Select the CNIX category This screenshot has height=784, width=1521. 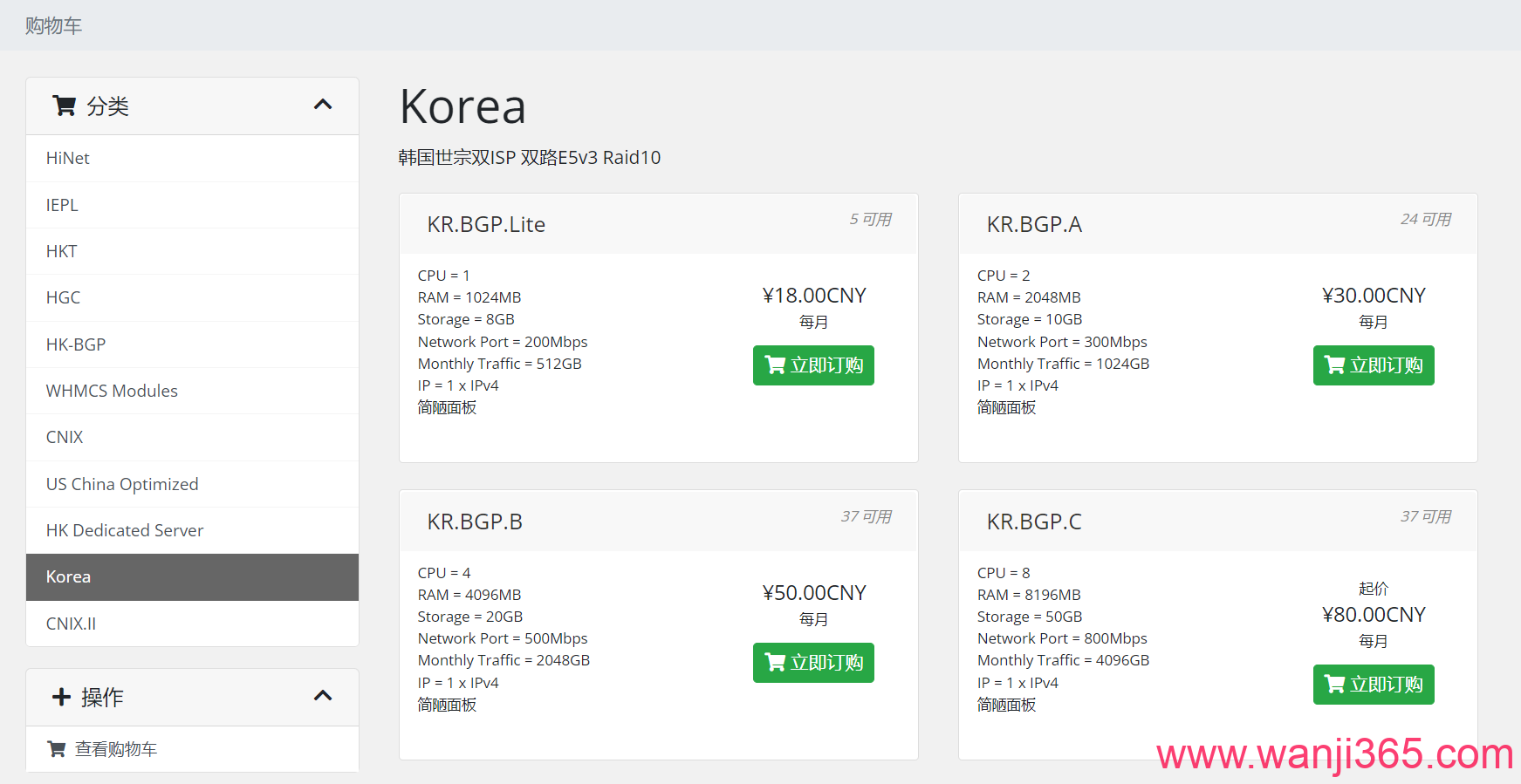[x=65, y=437]
